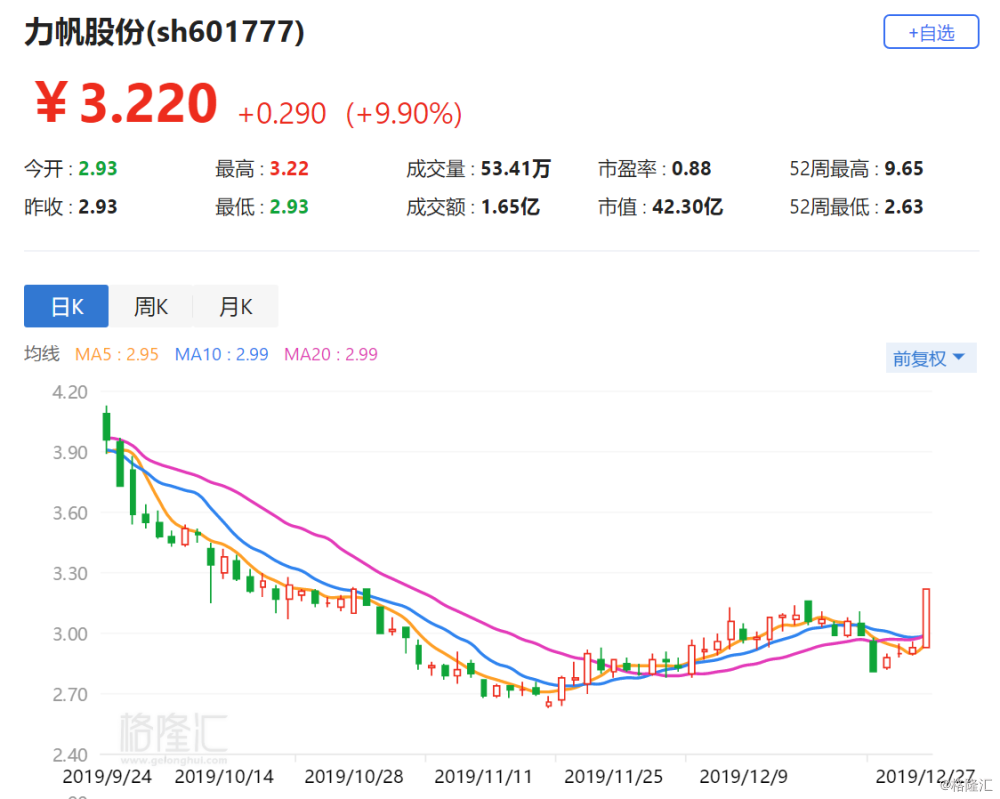Click the 2019/11/25 date axis label
The image size is (1000, 799).
point(614,776)
